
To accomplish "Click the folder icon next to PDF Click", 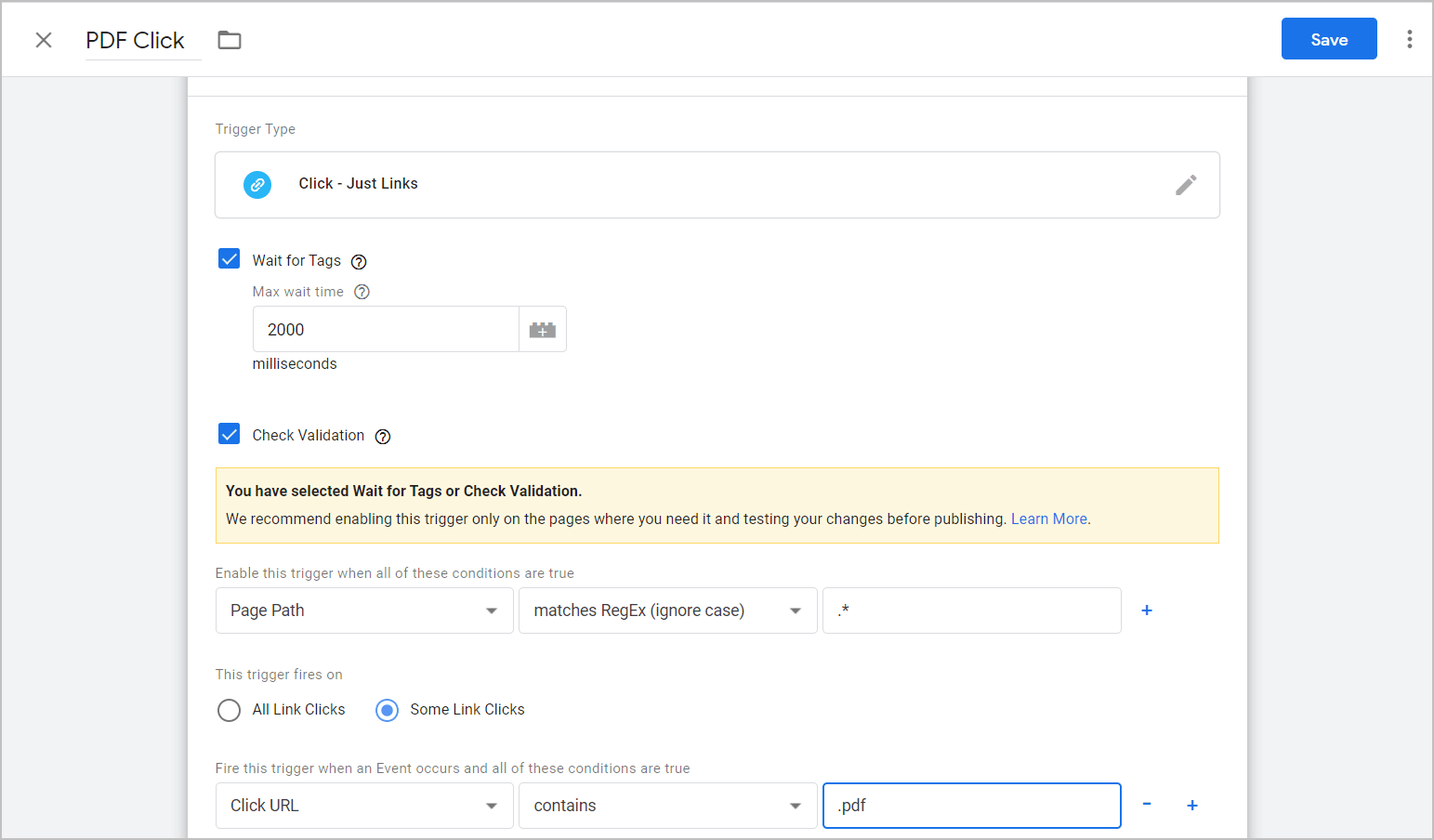I will pyautogui.click(x=229, y=39).
